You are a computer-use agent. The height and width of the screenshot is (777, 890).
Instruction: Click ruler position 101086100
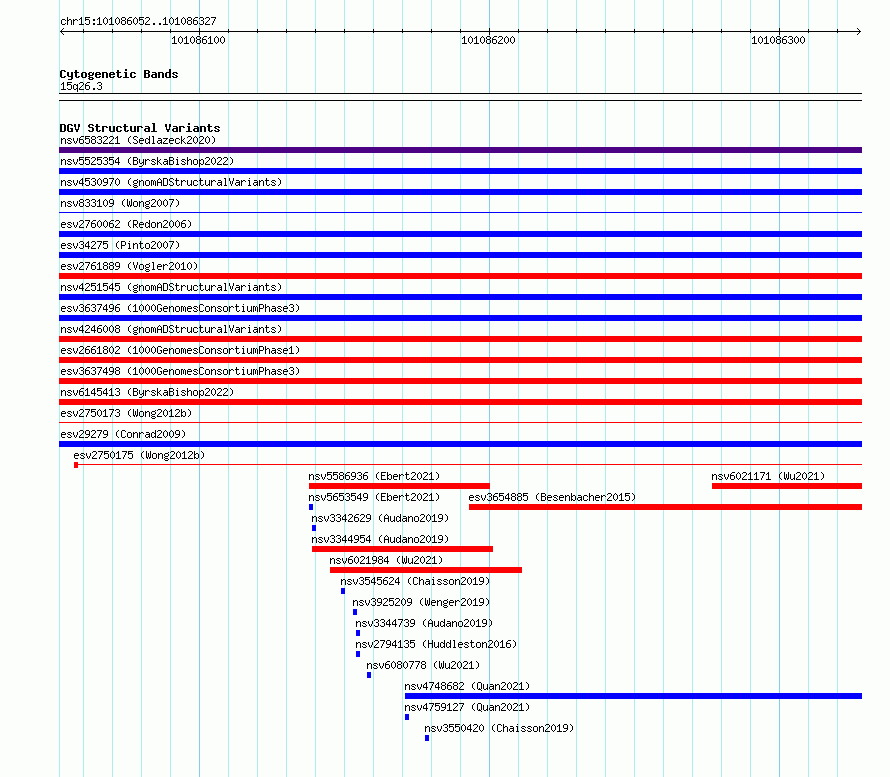click(198, 40)
